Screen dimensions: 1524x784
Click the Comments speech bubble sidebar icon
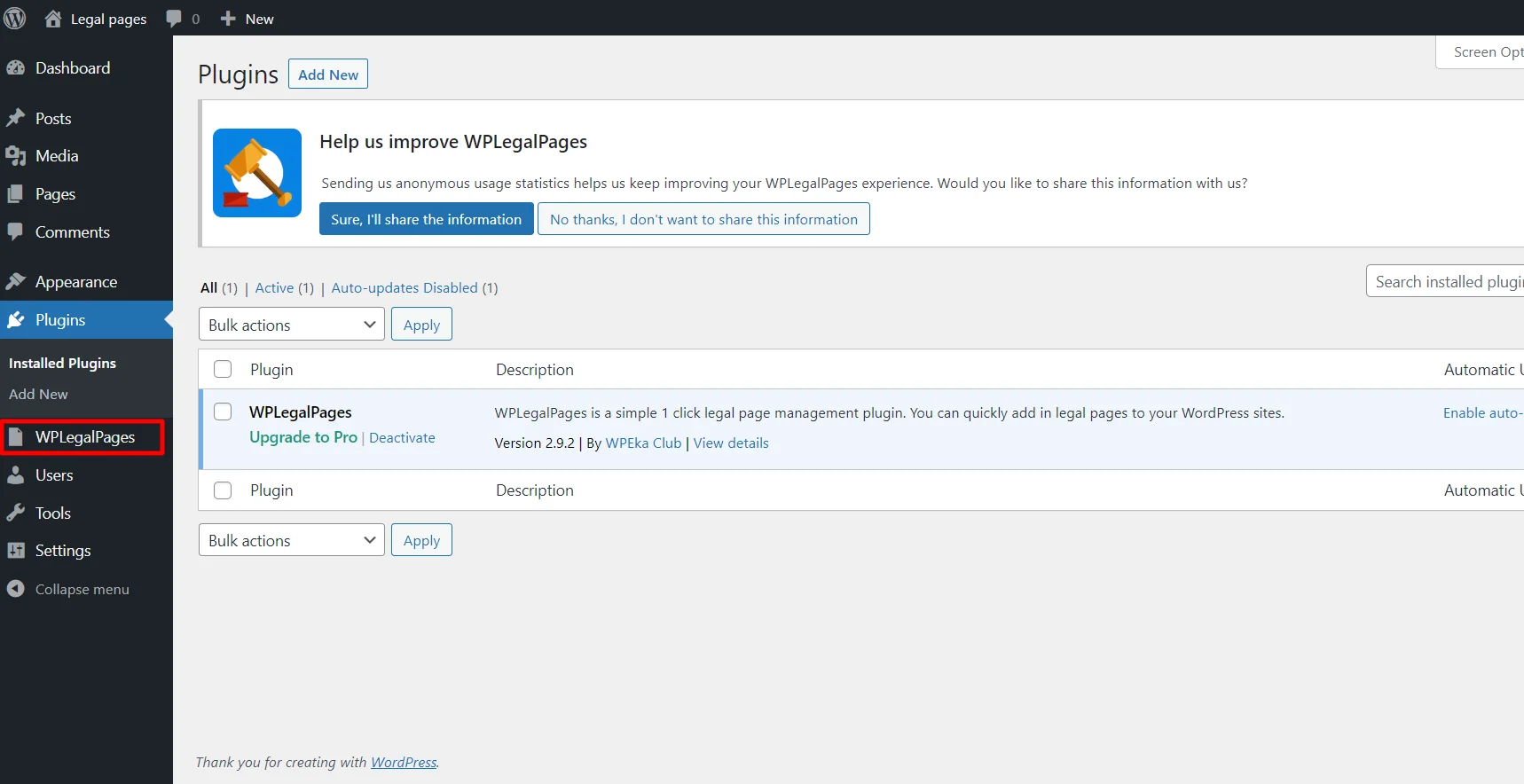(16, 232)
